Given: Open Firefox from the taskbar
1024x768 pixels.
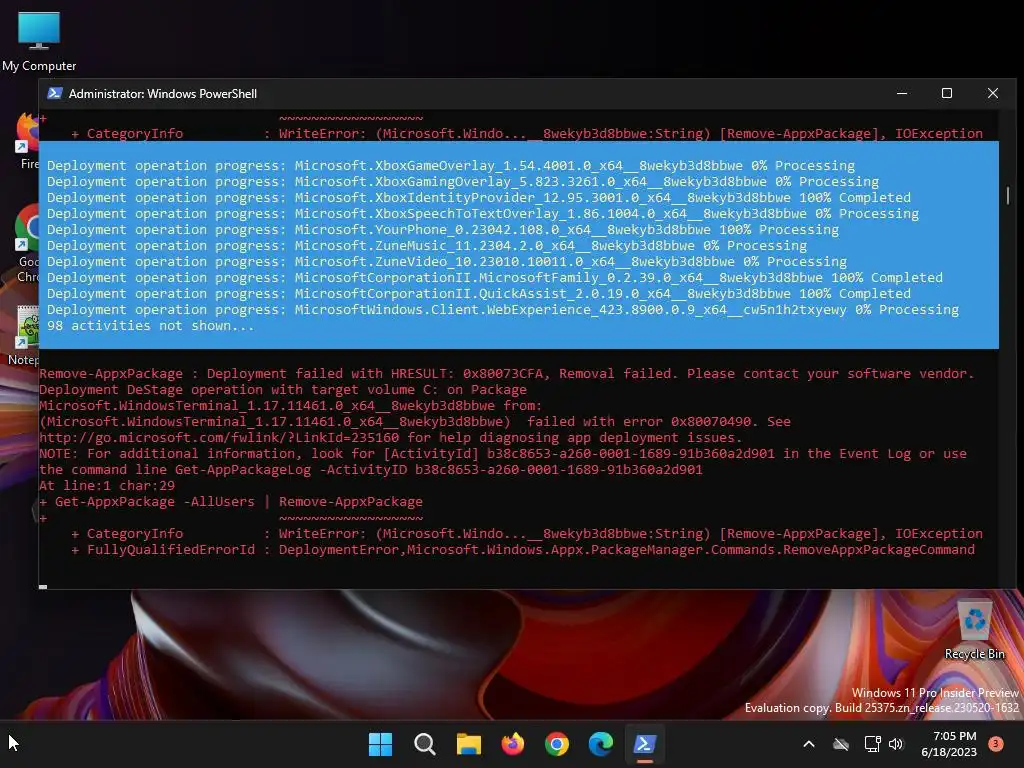Looking at the screenshot, I should 513,744.
